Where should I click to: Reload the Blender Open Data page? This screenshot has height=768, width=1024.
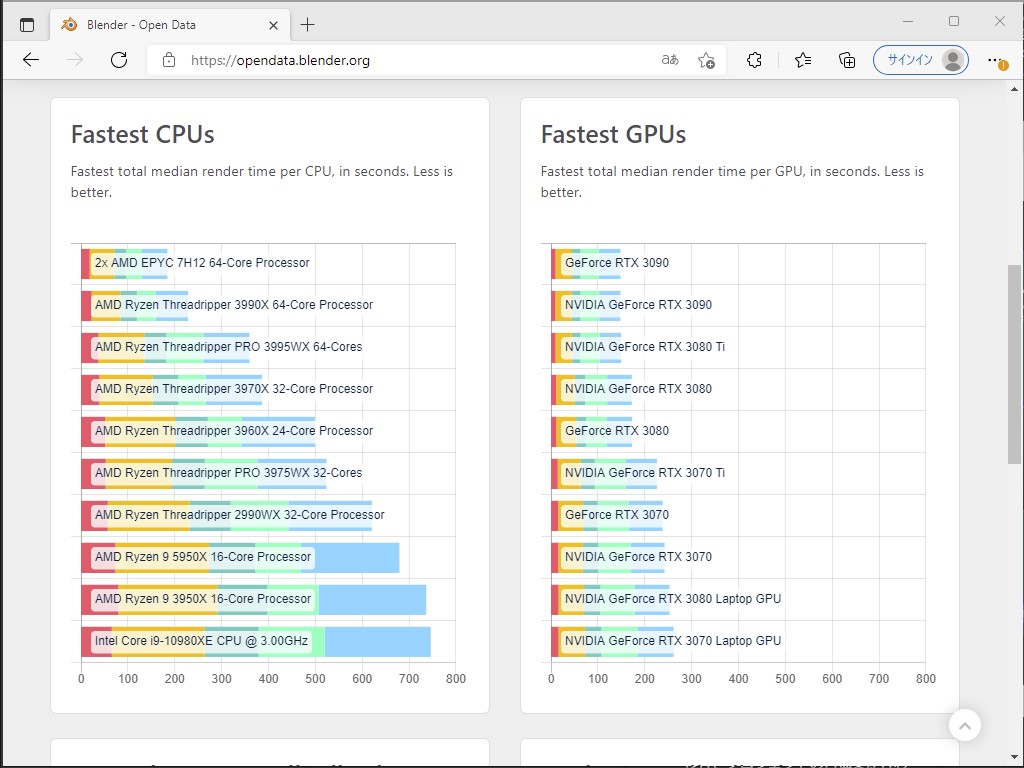click(x=119, y=60)
